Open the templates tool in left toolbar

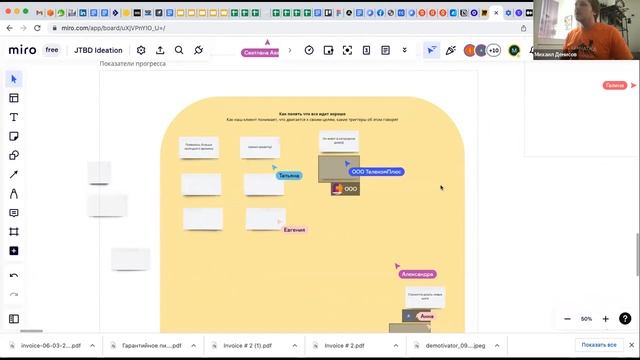coord(14,98)
